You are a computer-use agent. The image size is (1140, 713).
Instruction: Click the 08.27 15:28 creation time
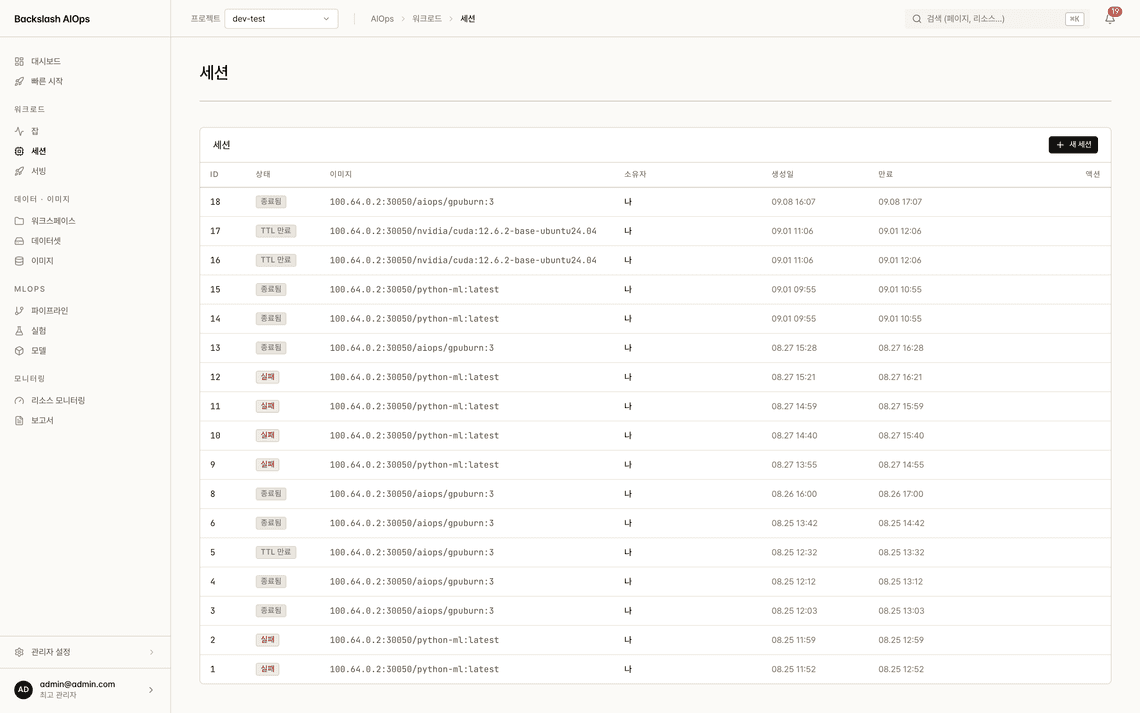pyautogui.click(x=794, y=348)
